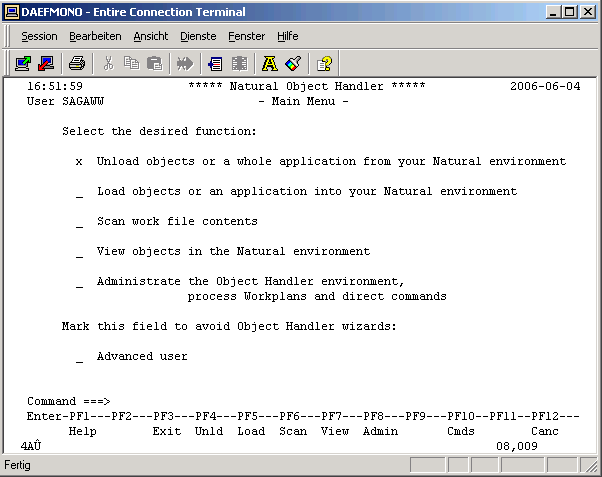602x477 pixels.
Task: Click the window resize grip in status bar
Action: click(589, 465)
